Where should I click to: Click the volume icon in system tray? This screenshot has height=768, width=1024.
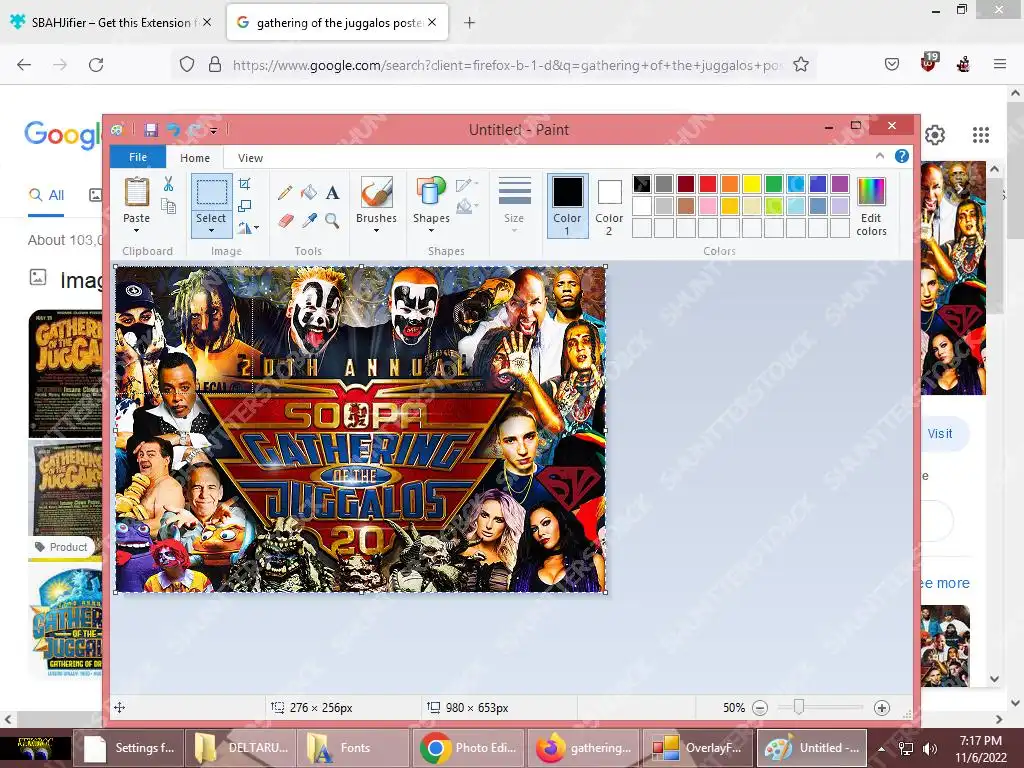[929, 749]
